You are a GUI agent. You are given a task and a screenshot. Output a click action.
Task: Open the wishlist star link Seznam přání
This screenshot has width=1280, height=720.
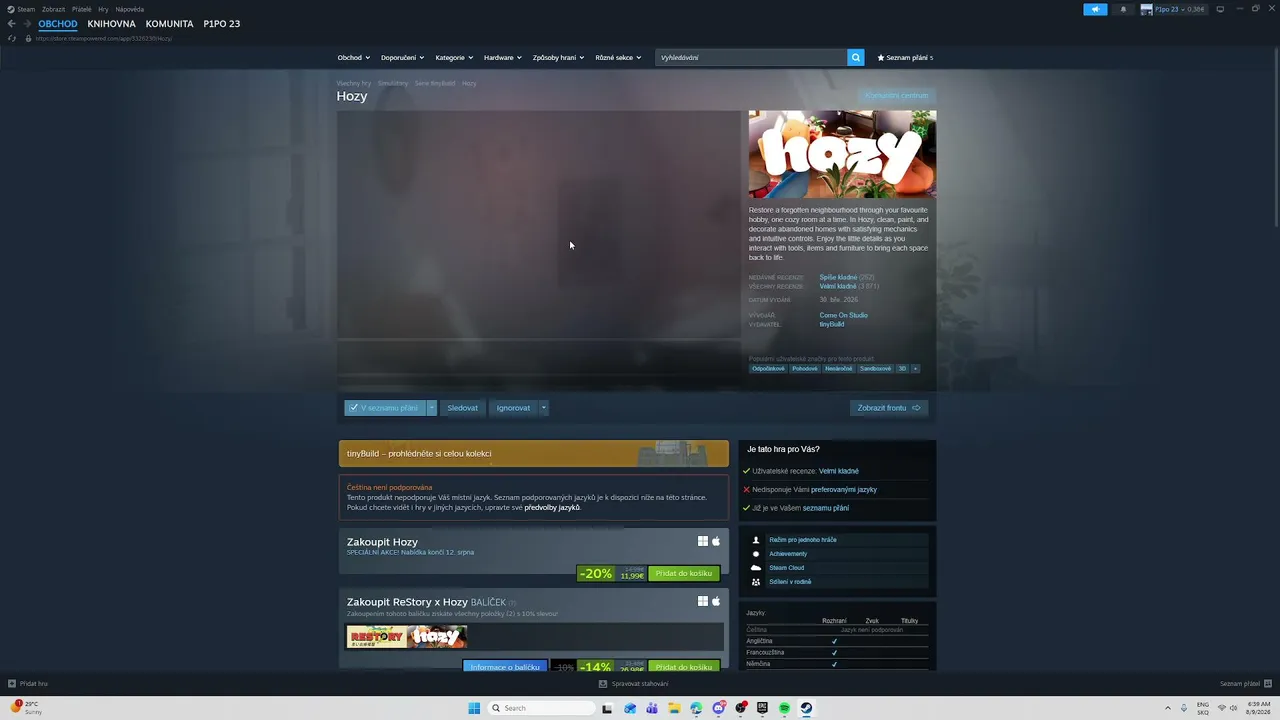tap(905, 57)
